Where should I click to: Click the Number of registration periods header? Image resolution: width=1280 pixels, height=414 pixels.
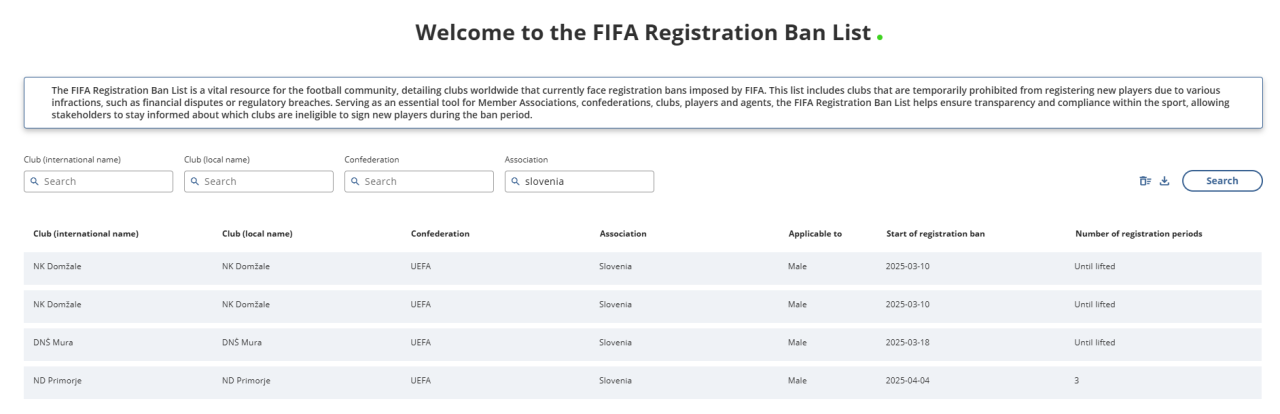point(1137,234)
